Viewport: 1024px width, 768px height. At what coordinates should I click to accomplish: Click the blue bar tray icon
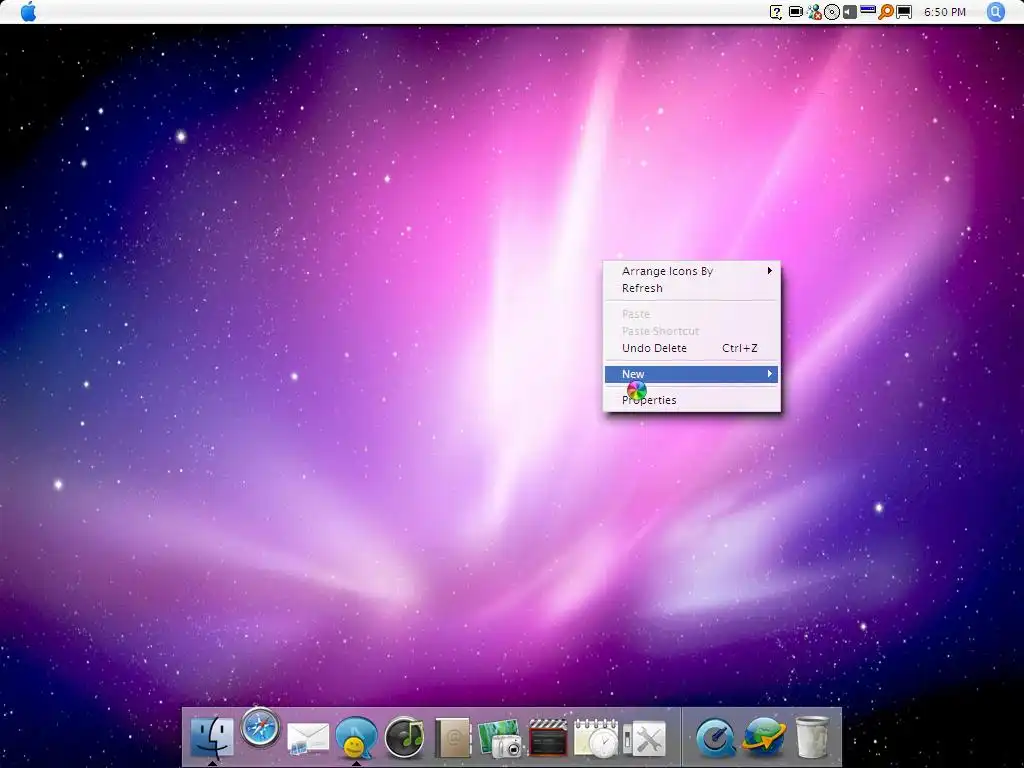tap(867, 9)
